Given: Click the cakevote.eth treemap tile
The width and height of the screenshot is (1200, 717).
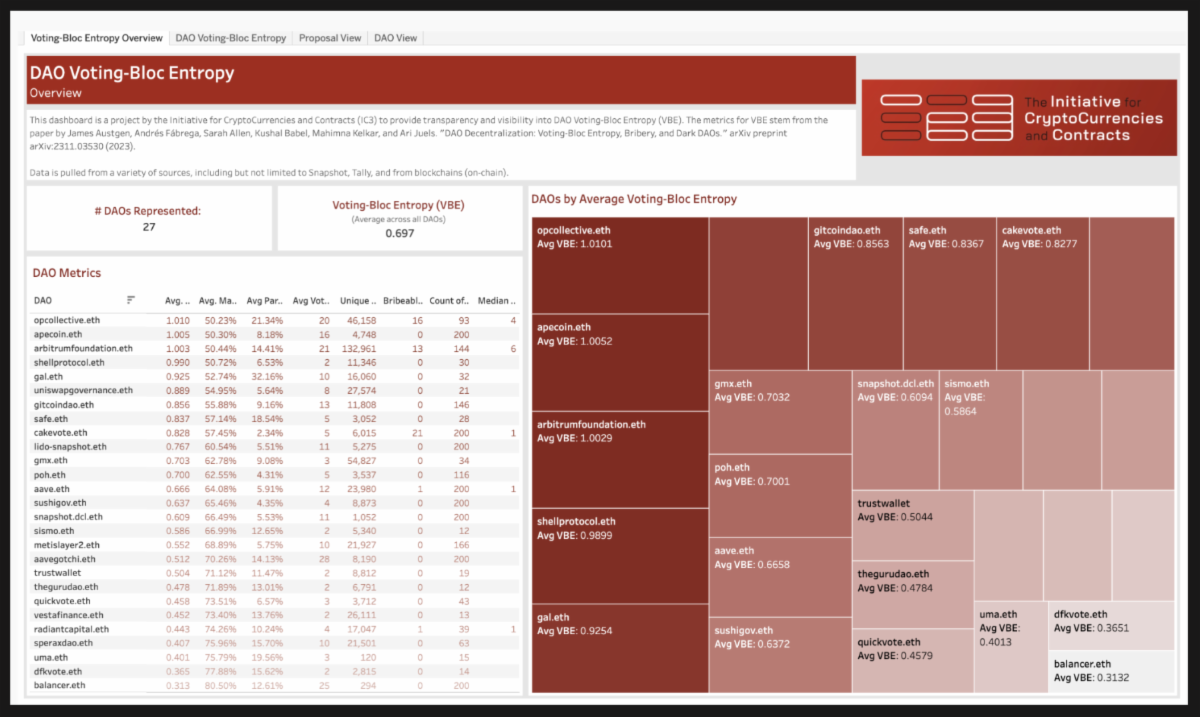Looking at the screenshot, I should 1043,294.
